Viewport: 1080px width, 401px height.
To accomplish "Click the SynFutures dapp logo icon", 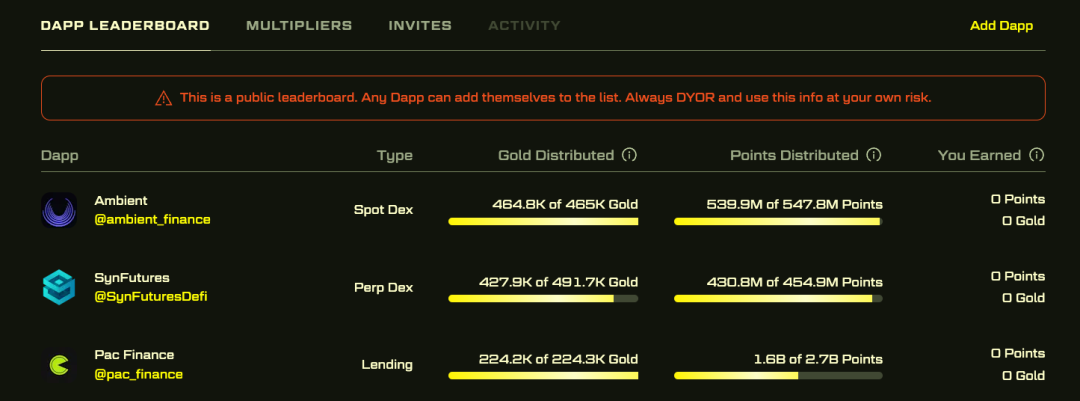I will [59, 287].
